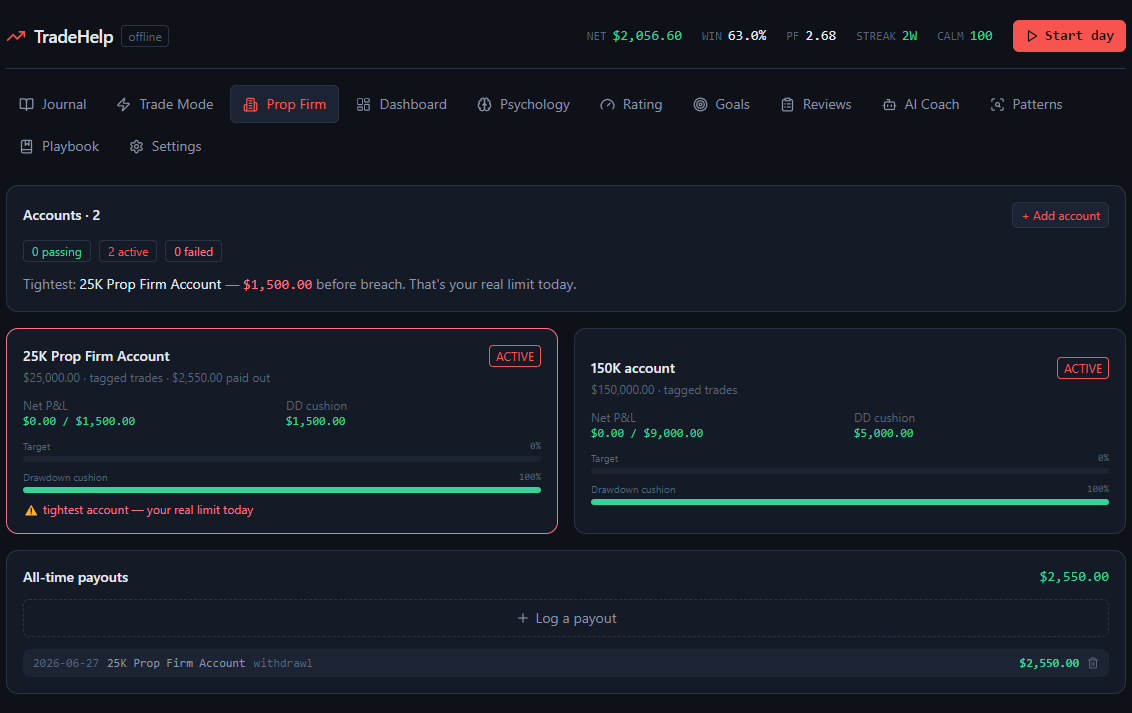1132x713 pixels.
Task: Click the plus icon beside Log a payout
Action: pos(523,618)
